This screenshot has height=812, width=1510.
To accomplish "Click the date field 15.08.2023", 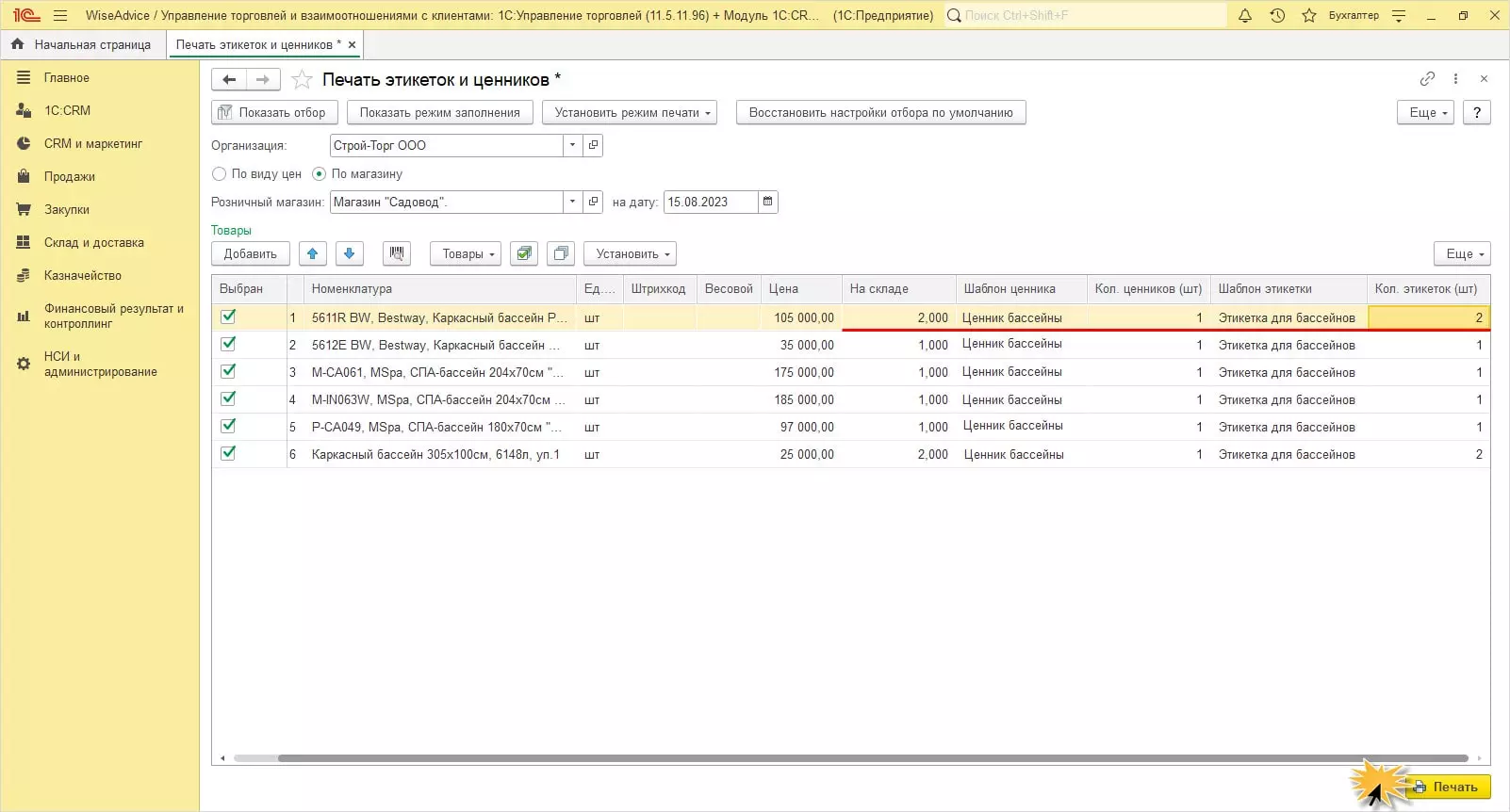I will click(711, 202).
